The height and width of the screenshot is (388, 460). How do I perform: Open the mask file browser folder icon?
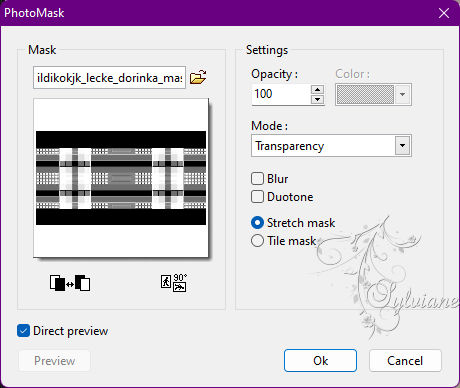coord(198,77)
